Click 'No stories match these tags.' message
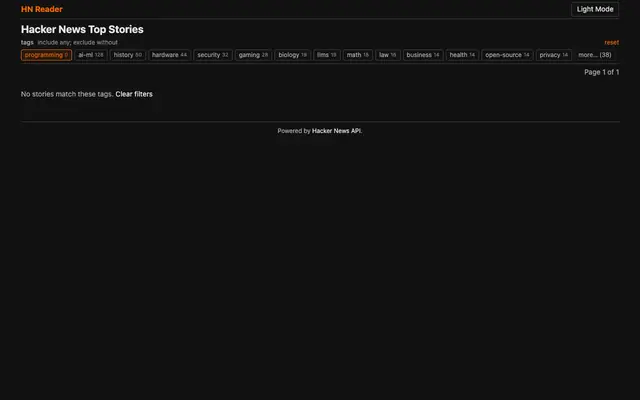Image resolution: width=640 pixels, height=400 pixels. click(x=67, y=94)
